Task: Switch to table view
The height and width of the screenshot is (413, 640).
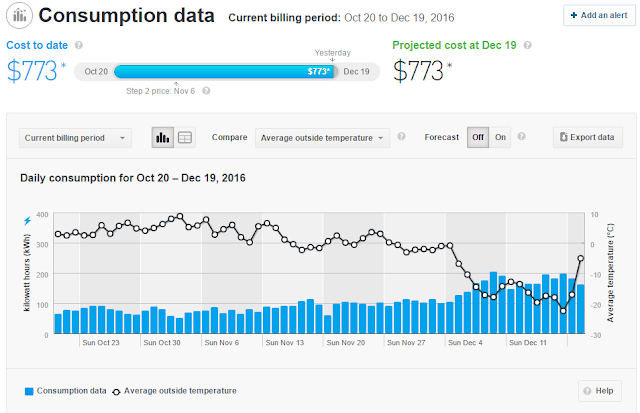Action: tap(184, 138)
